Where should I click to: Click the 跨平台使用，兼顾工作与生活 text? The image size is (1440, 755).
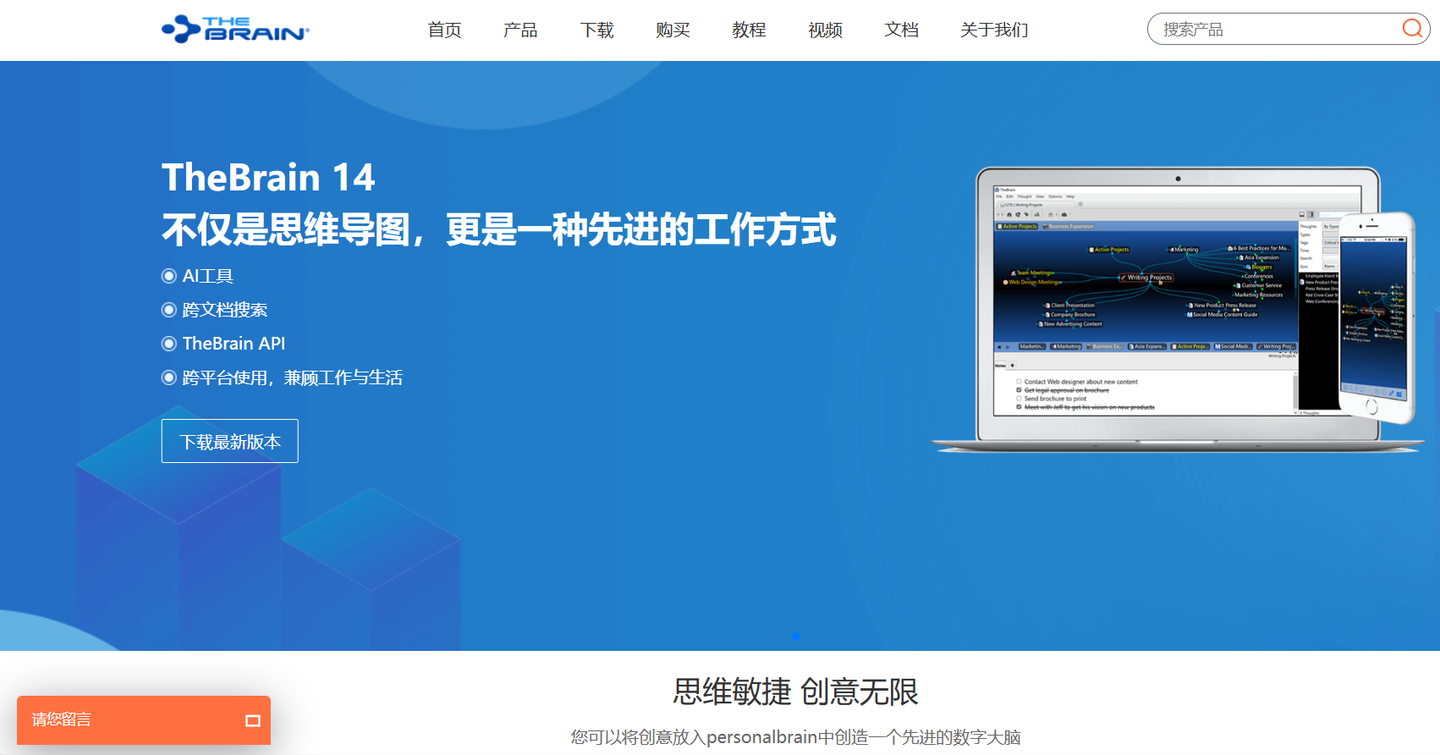293,378
